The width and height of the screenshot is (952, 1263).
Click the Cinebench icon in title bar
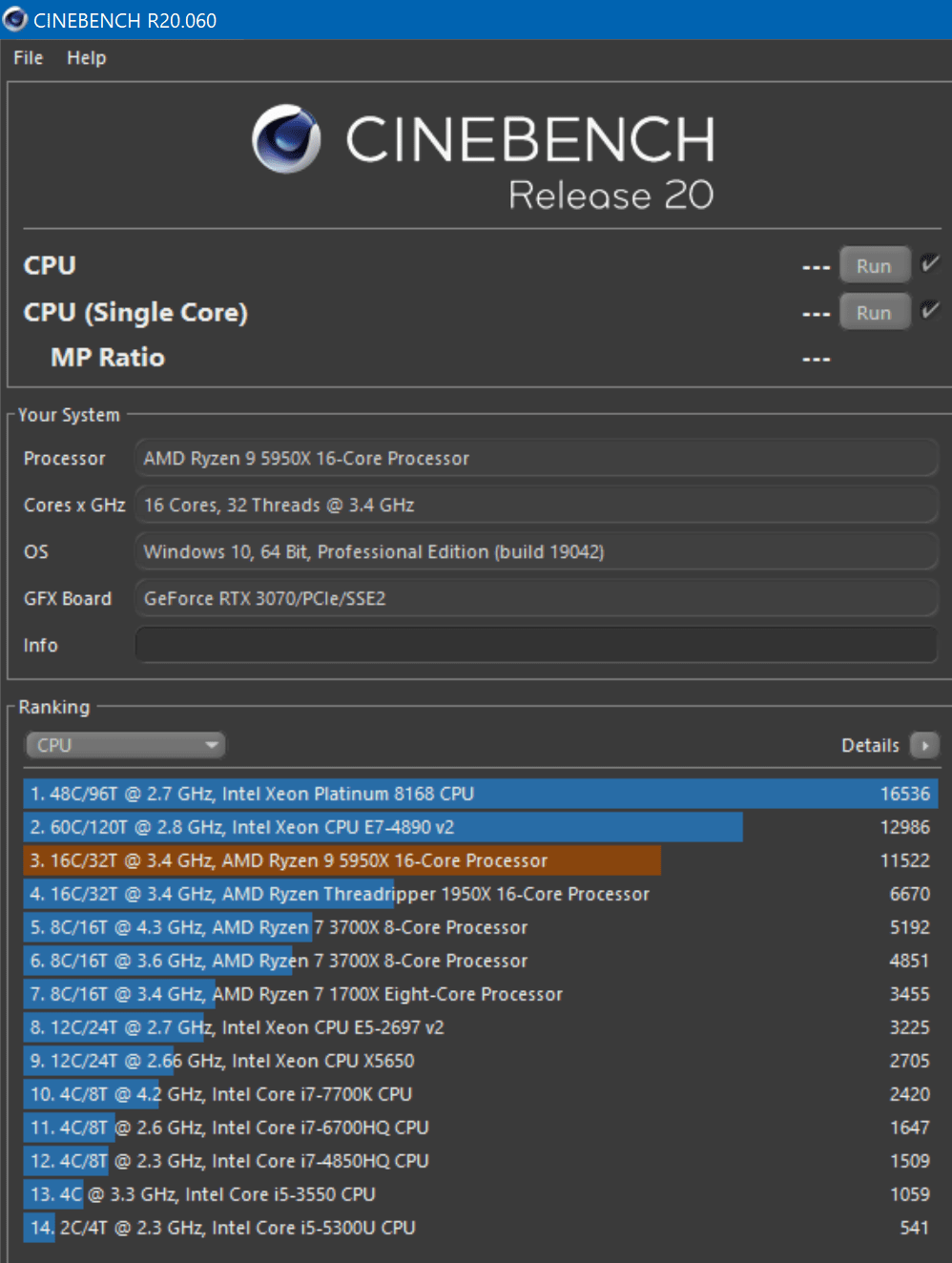[x=15, y=19]
